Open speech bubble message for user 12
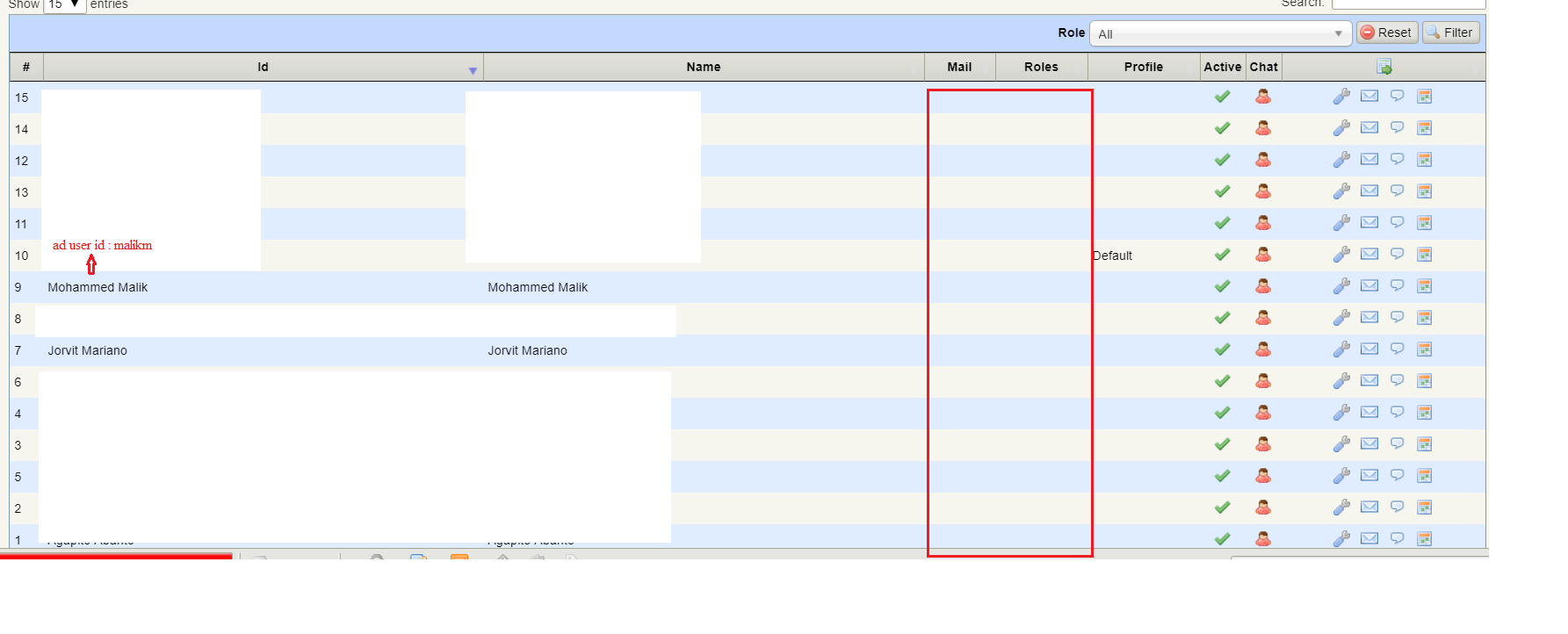Viewport: 1568px width, 634px height. click(1397, 160)
